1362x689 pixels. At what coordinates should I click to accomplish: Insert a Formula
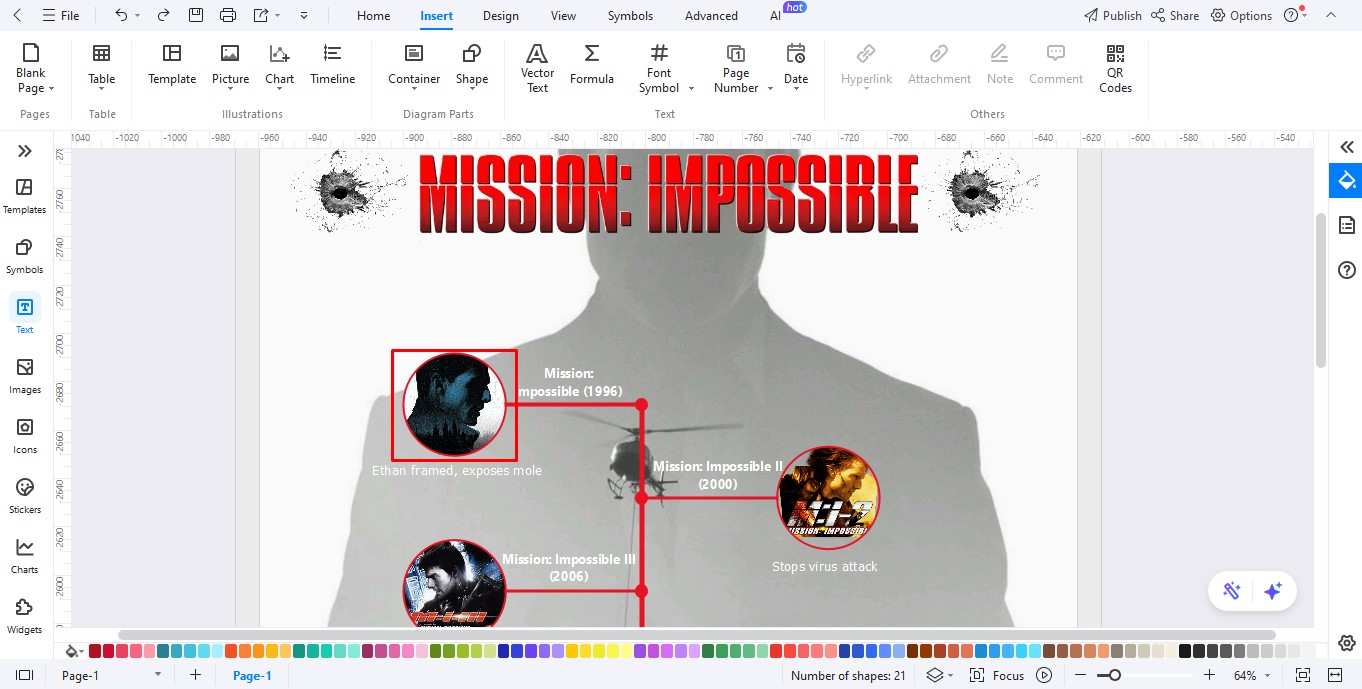[x=592, y=65]
